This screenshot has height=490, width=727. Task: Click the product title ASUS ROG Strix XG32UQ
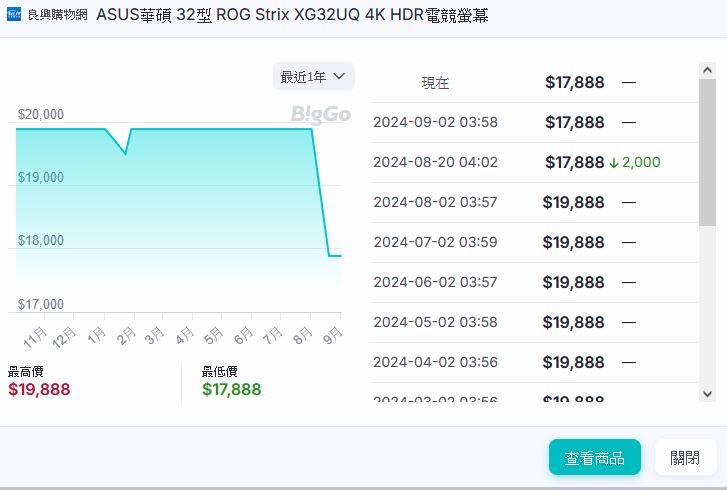pos(292,15)
